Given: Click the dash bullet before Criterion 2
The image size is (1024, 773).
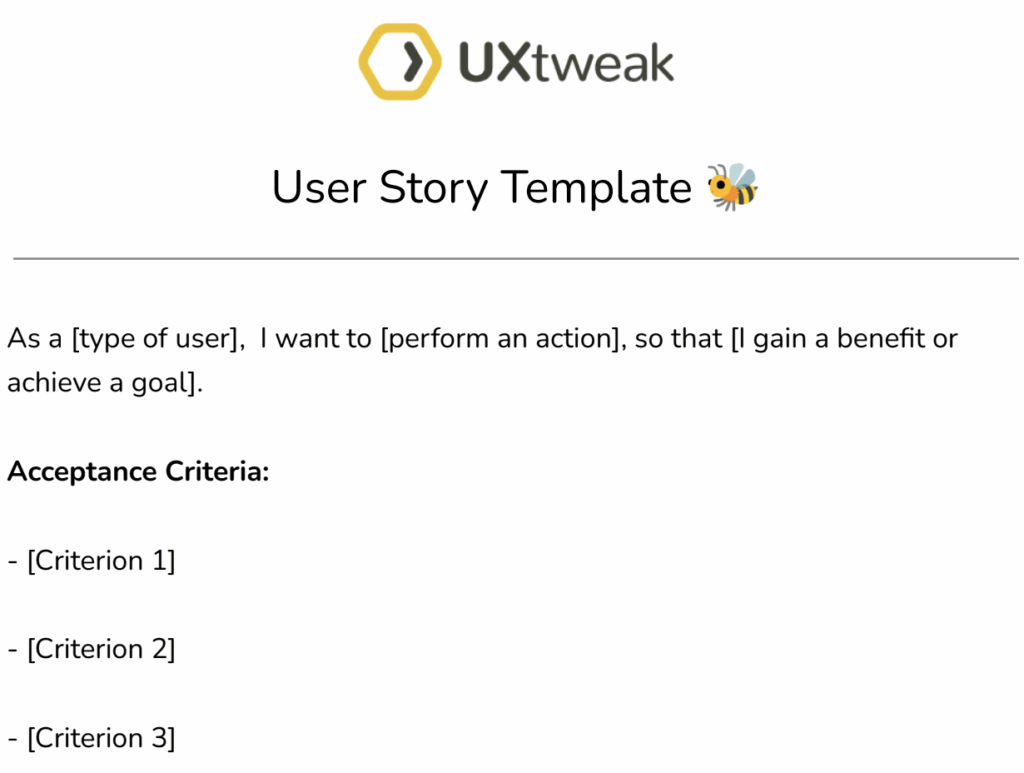Looking at the screenshot, I should click(x=13, y=650).
